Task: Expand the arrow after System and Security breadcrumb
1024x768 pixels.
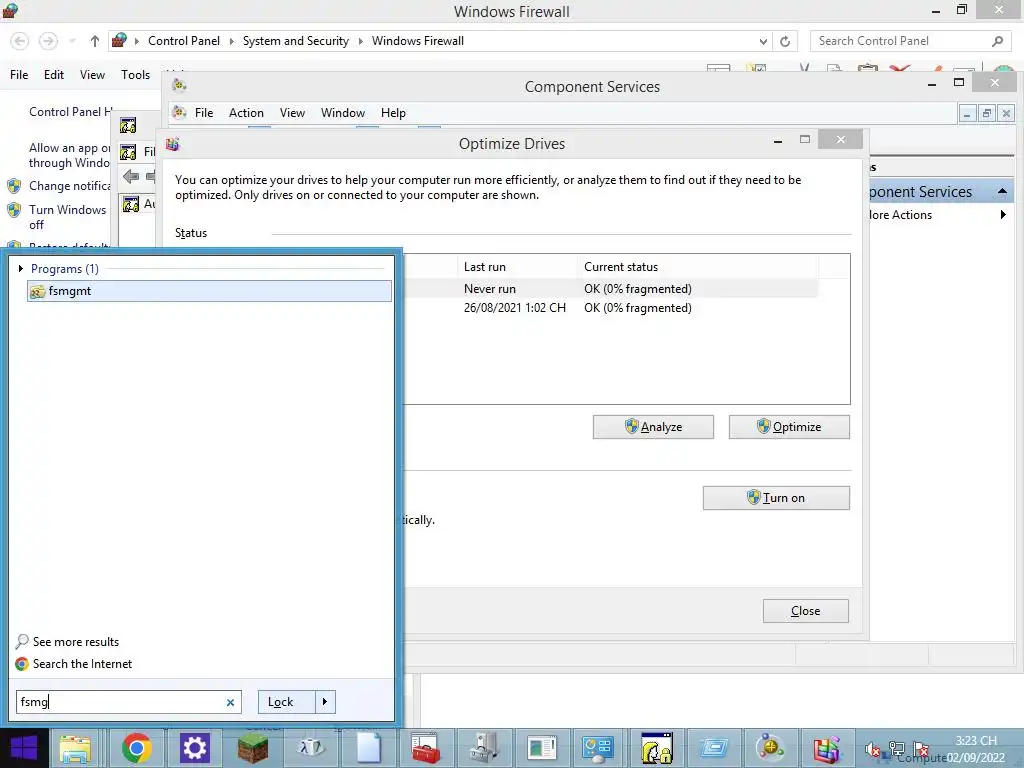Action: 360,41
